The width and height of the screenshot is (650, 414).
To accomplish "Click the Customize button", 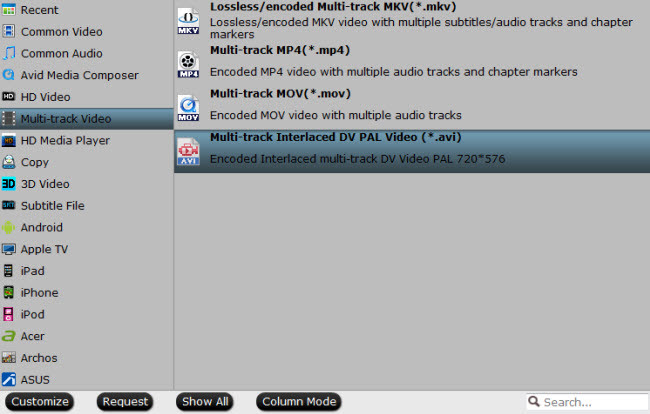I will (x=40, y=402).
